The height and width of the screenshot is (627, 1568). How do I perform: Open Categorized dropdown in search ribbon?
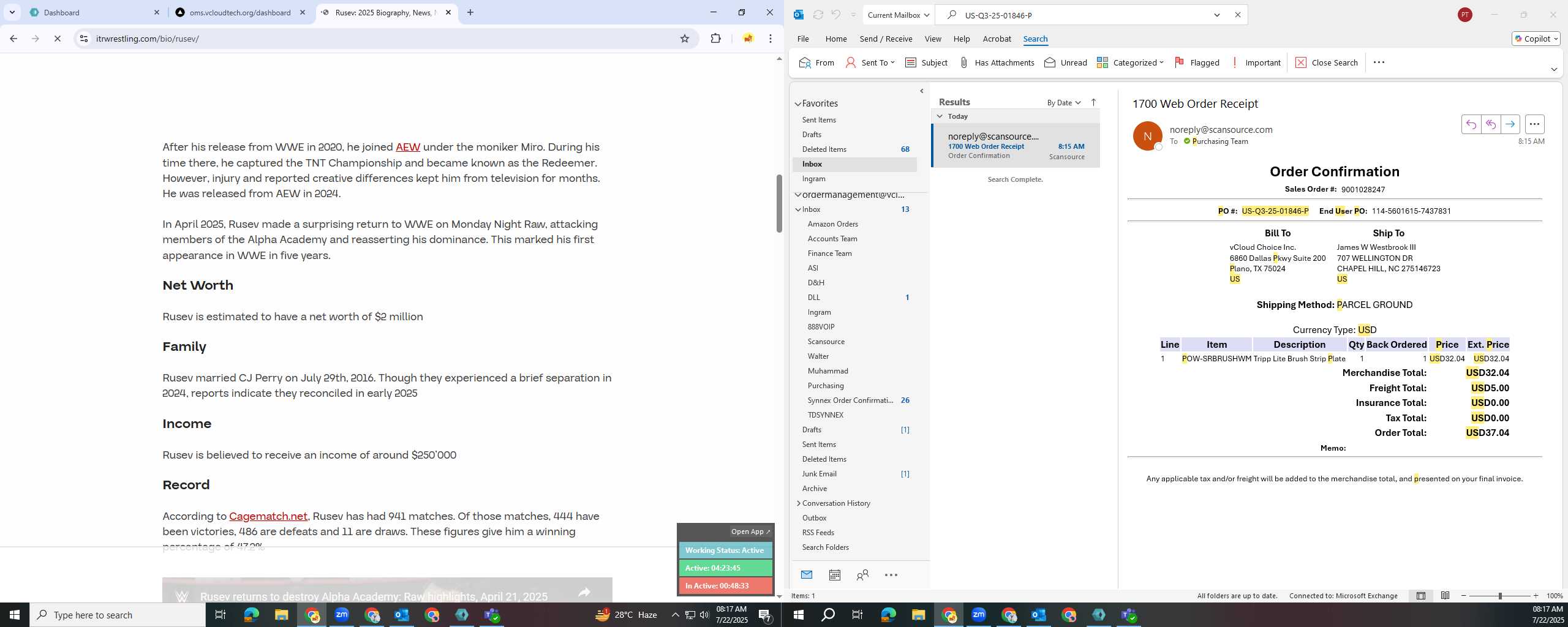tap(1130, 62)
